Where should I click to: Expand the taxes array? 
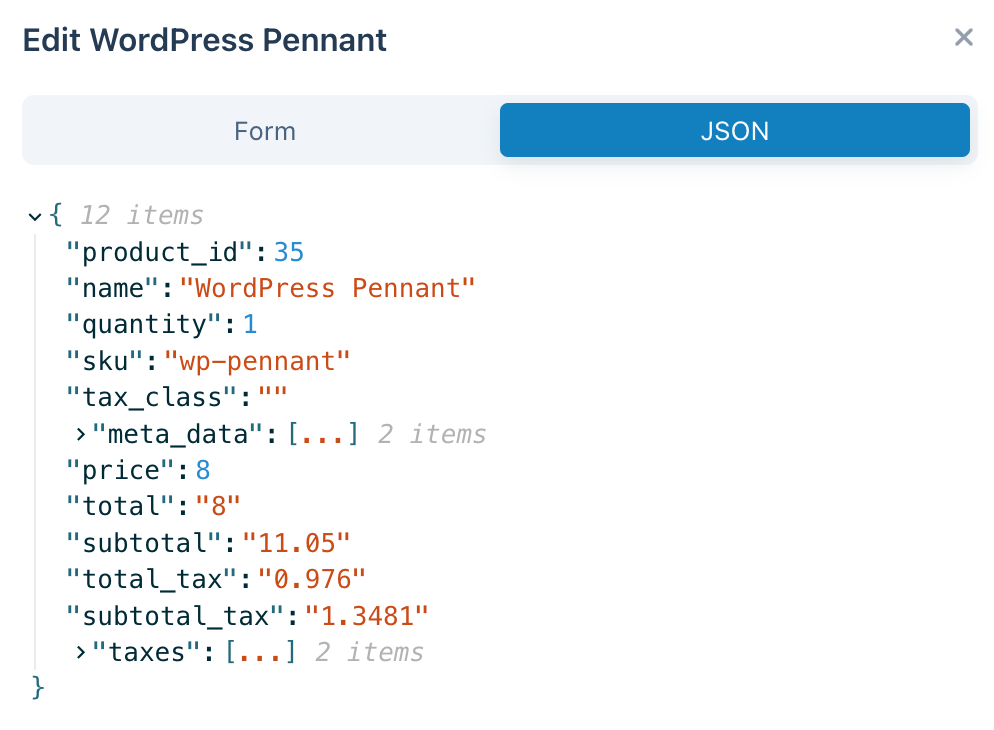81,652
